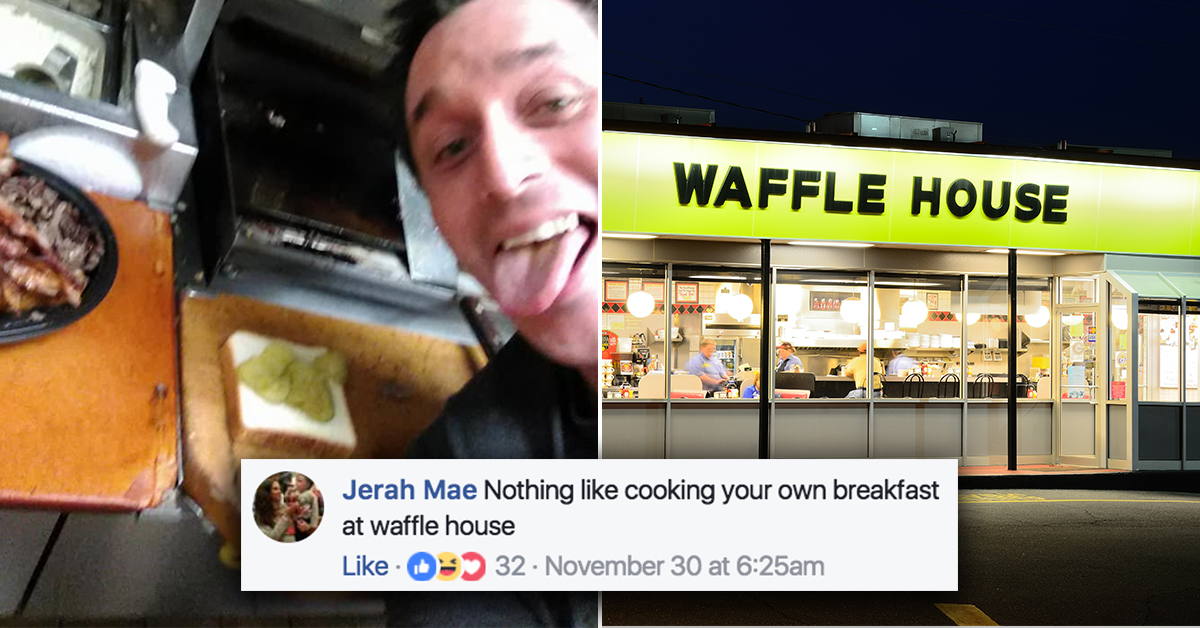Click the red heart love reaction icon
Screen dimensions: 1200x628
472,567
